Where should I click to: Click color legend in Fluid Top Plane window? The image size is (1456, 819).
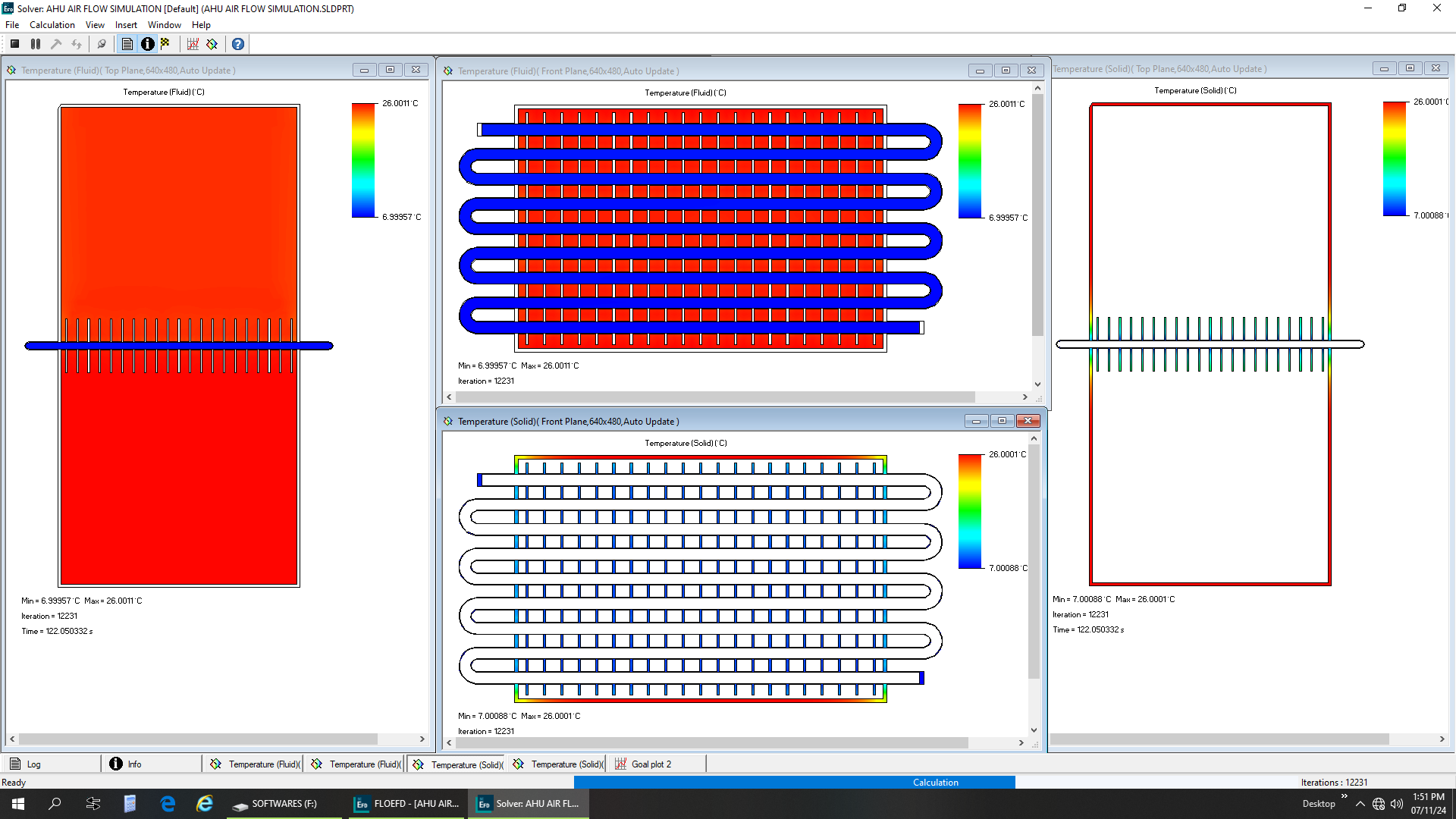[x=363, y=160]
